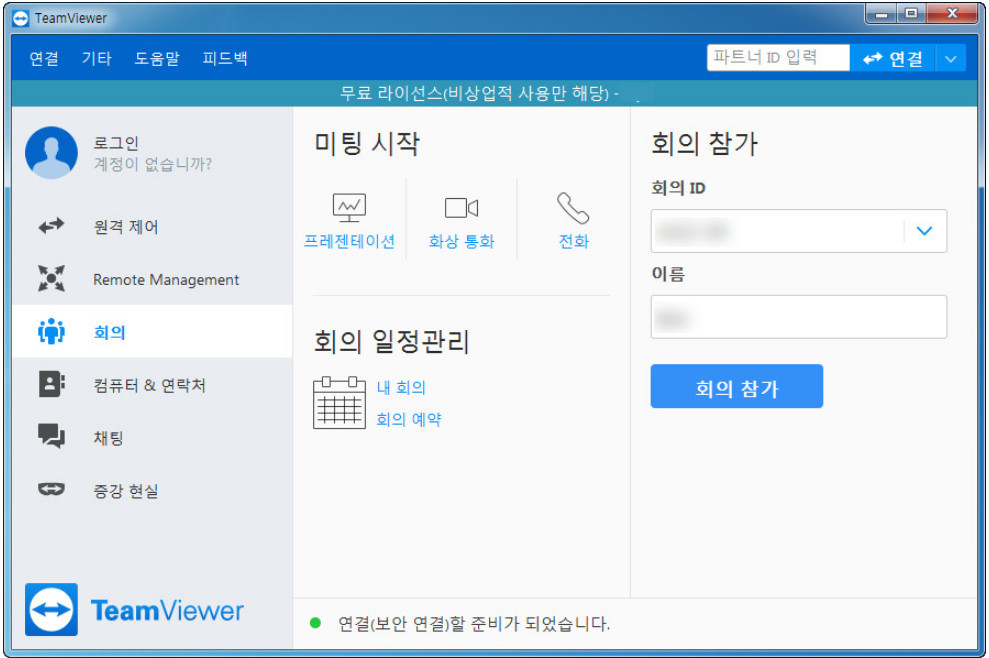
Task: Click the Augmented Reality goggles icon
Action: pyautogui.click(x=51, y=489)
